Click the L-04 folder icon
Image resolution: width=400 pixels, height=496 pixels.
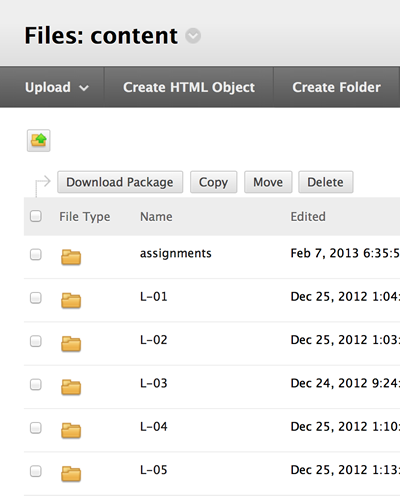(71, 430)
